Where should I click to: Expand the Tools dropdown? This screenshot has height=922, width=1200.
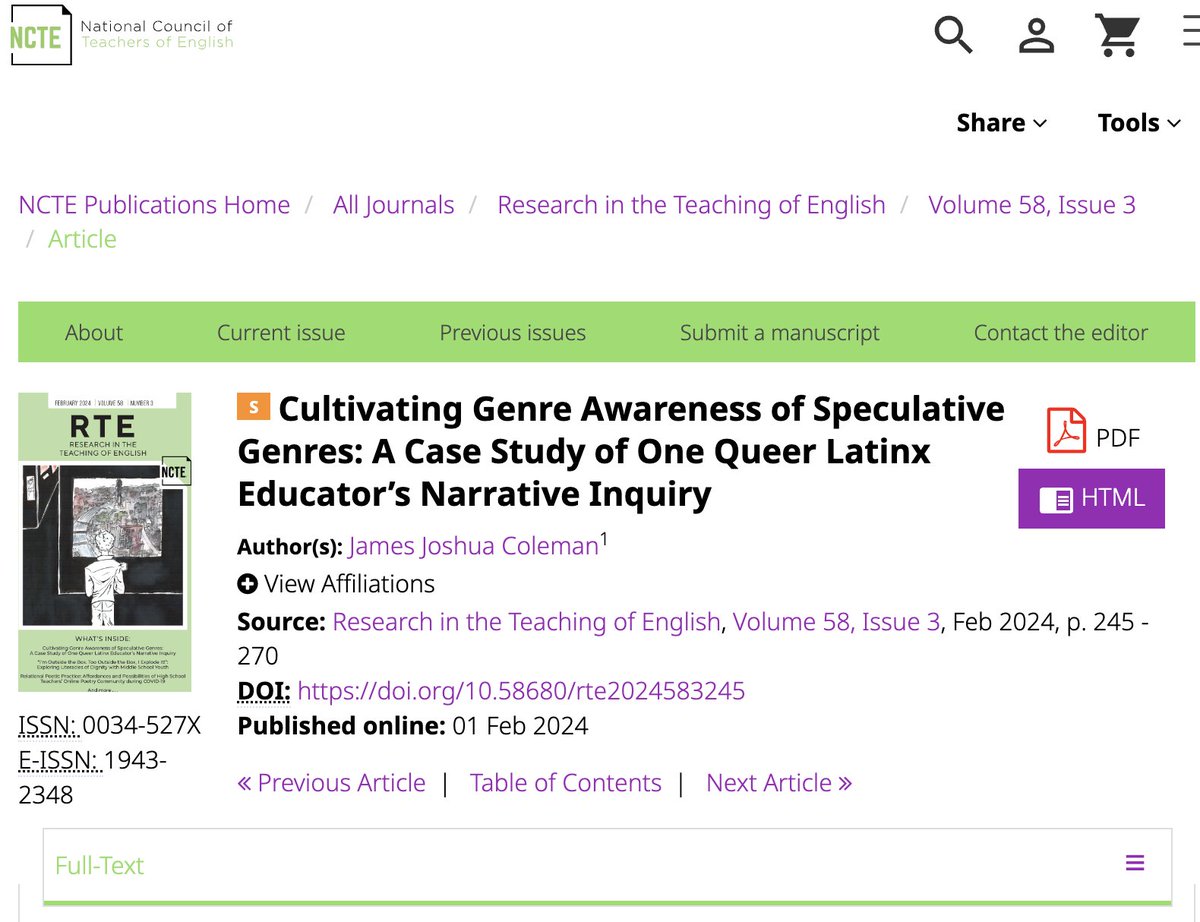pyautogui.click(x=1139, y=123)
